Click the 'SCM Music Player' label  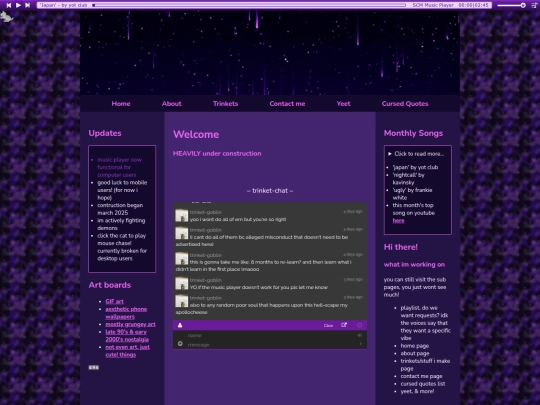point(433,5)
